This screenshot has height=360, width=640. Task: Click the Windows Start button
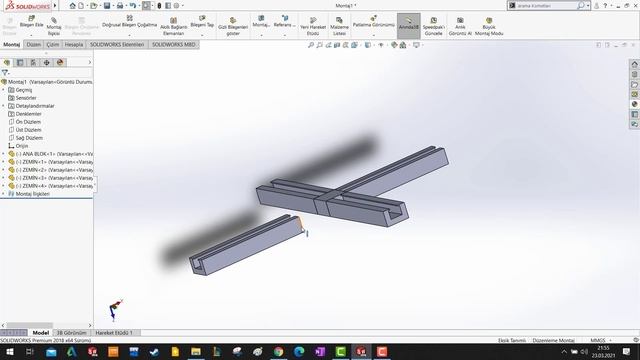[x=9, y=351]
